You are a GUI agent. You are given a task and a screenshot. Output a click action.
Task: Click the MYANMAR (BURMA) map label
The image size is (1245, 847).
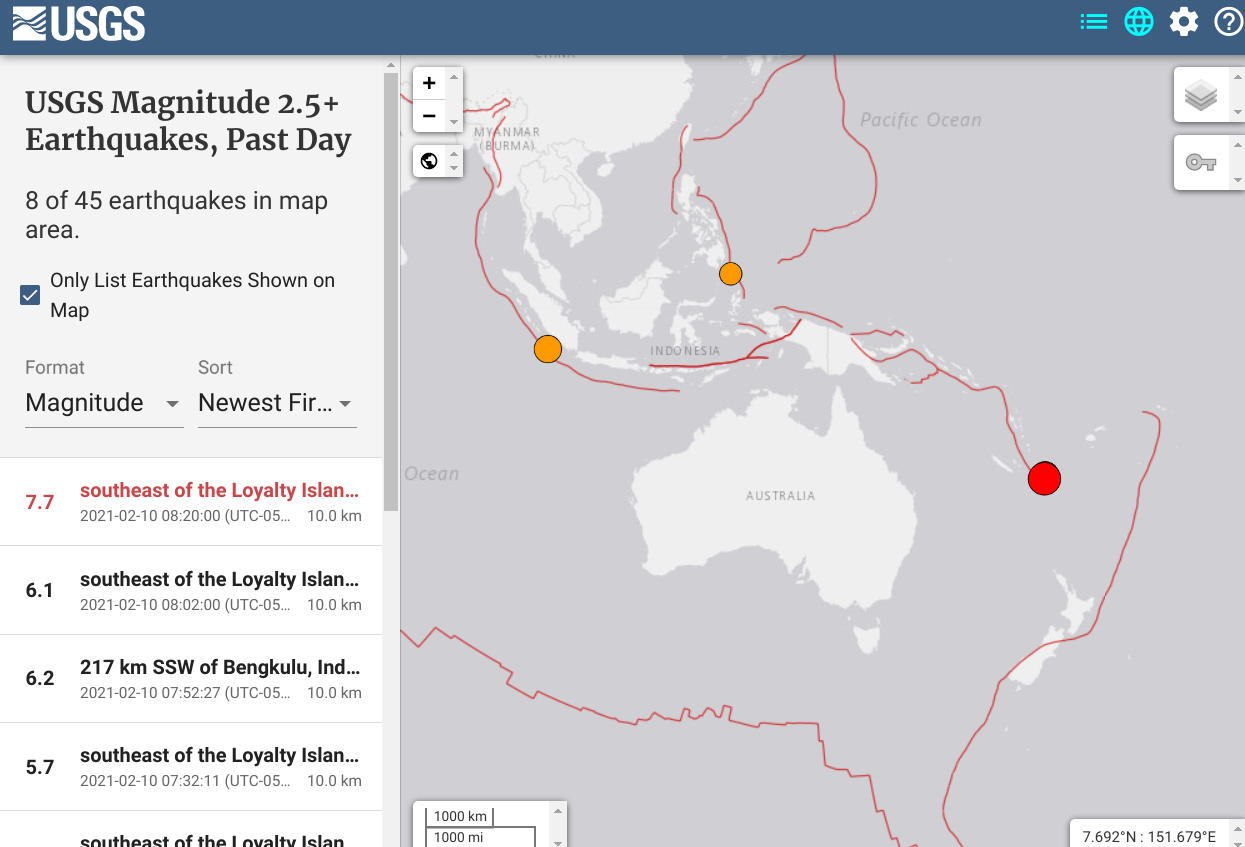[507, 138]
